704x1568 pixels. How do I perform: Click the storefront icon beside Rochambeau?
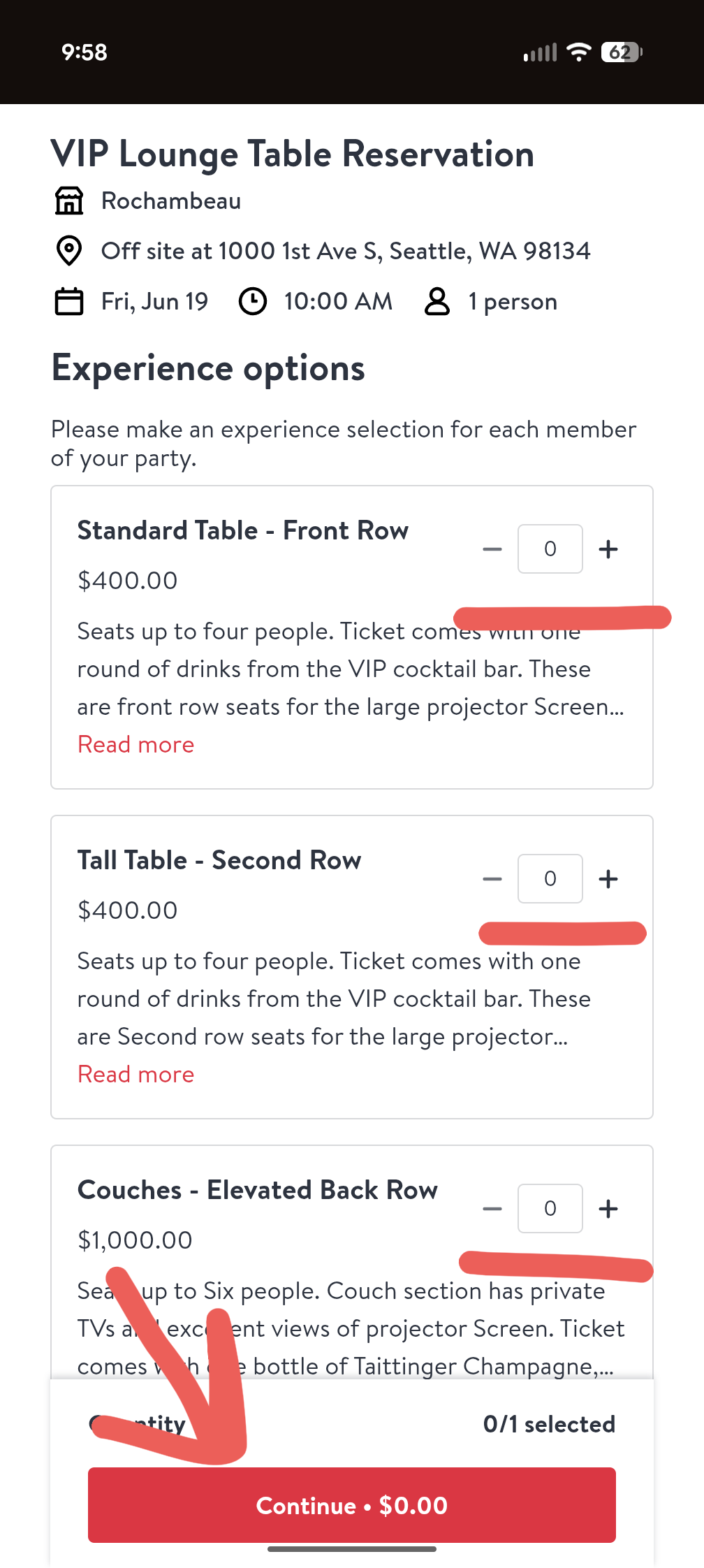pyautogui.click(x=69, y=201)
